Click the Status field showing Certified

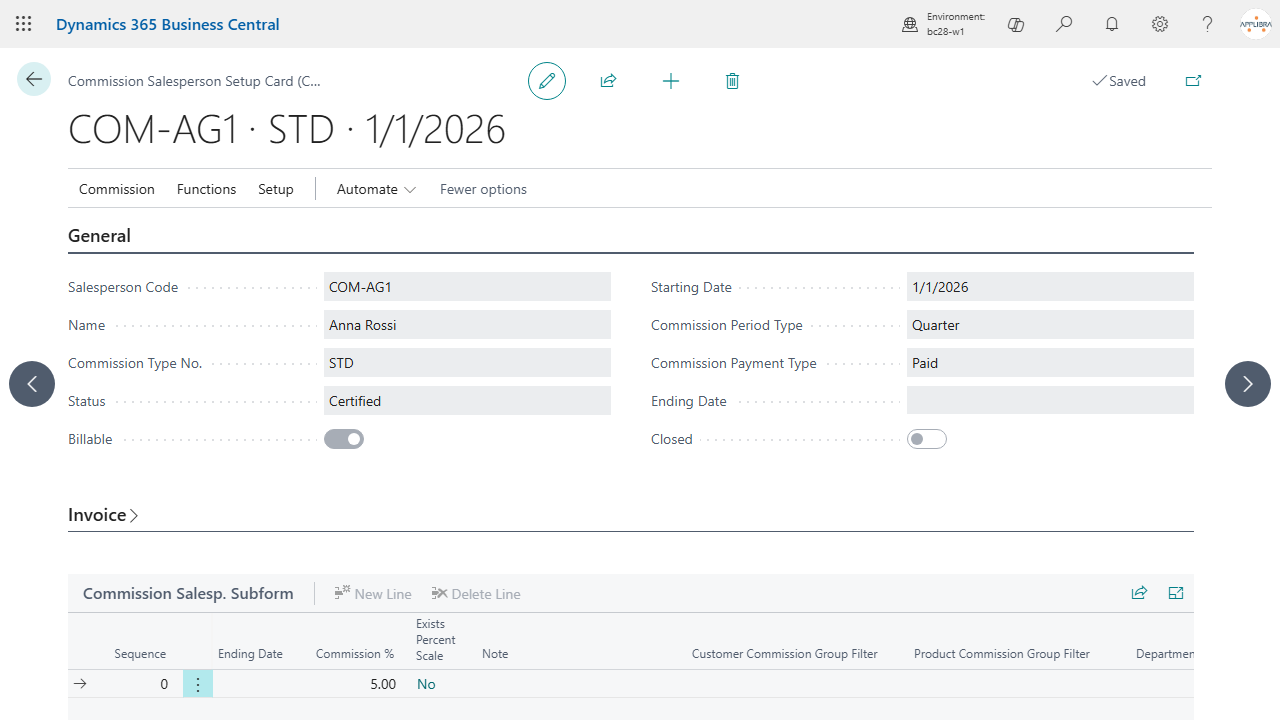click(467, 401)
